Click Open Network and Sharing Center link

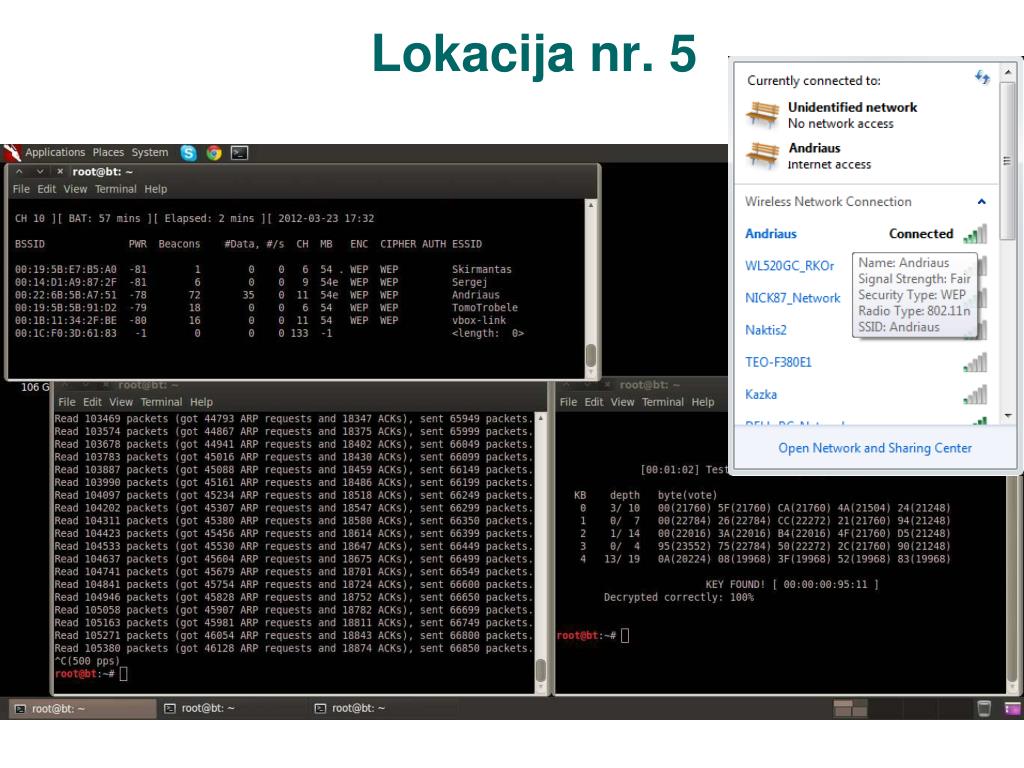tap(874, 448)
